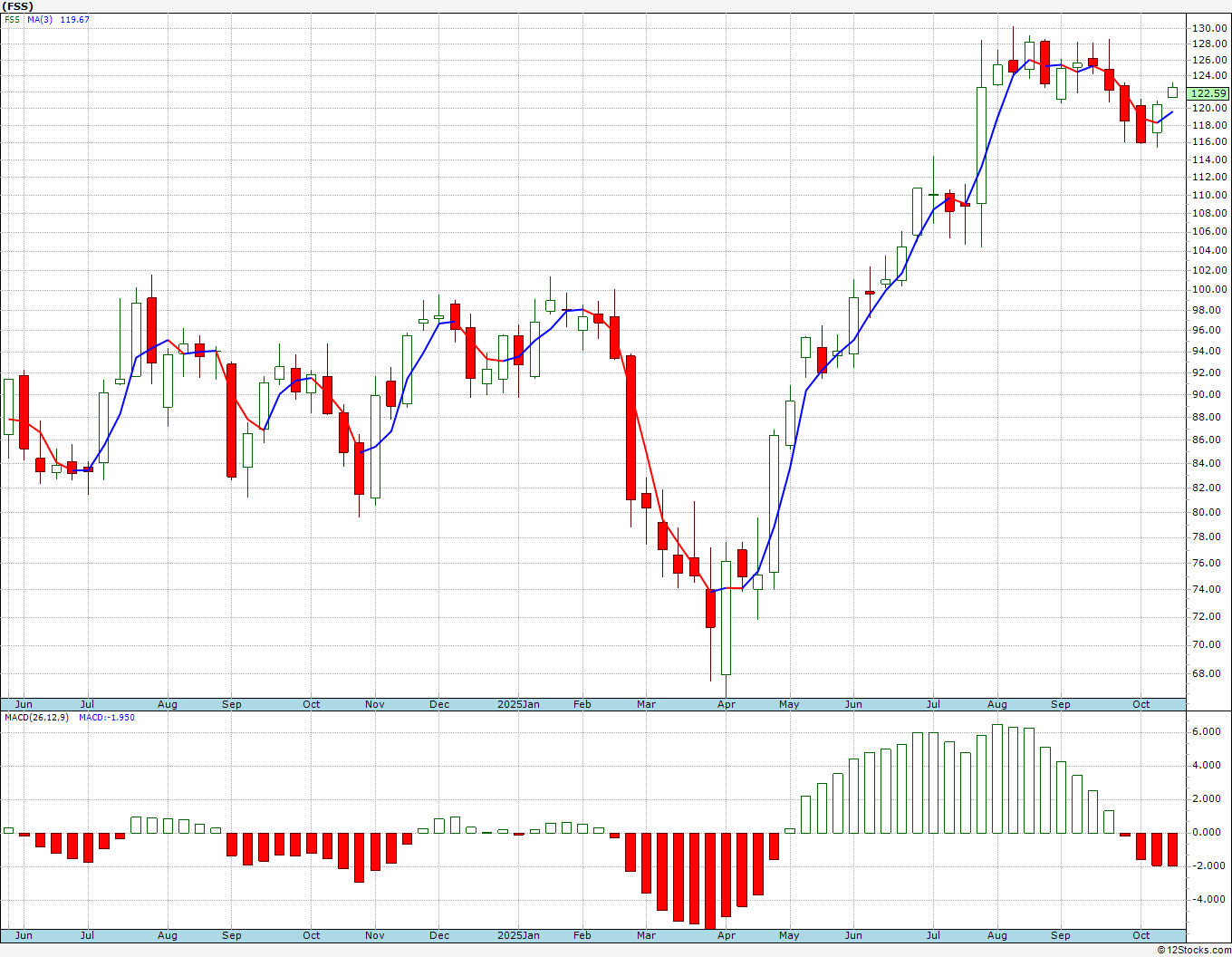1232x957 pixels.
Task: Click Mar on the price chart time axis
Action: pyautogui.click(x=646, y=704)
